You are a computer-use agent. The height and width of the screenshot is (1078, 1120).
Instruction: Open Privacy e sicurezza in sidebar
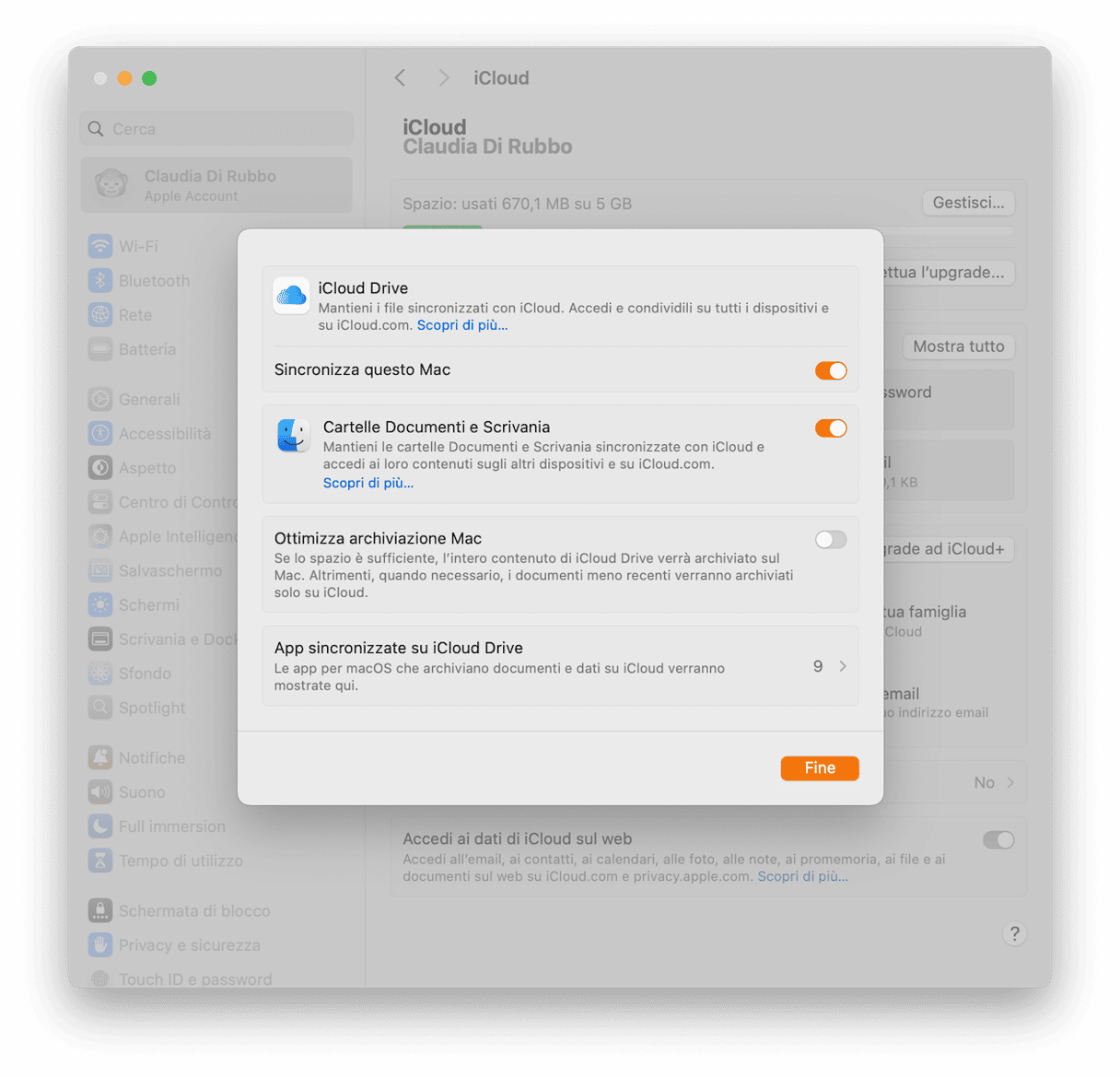click(189, 945)
